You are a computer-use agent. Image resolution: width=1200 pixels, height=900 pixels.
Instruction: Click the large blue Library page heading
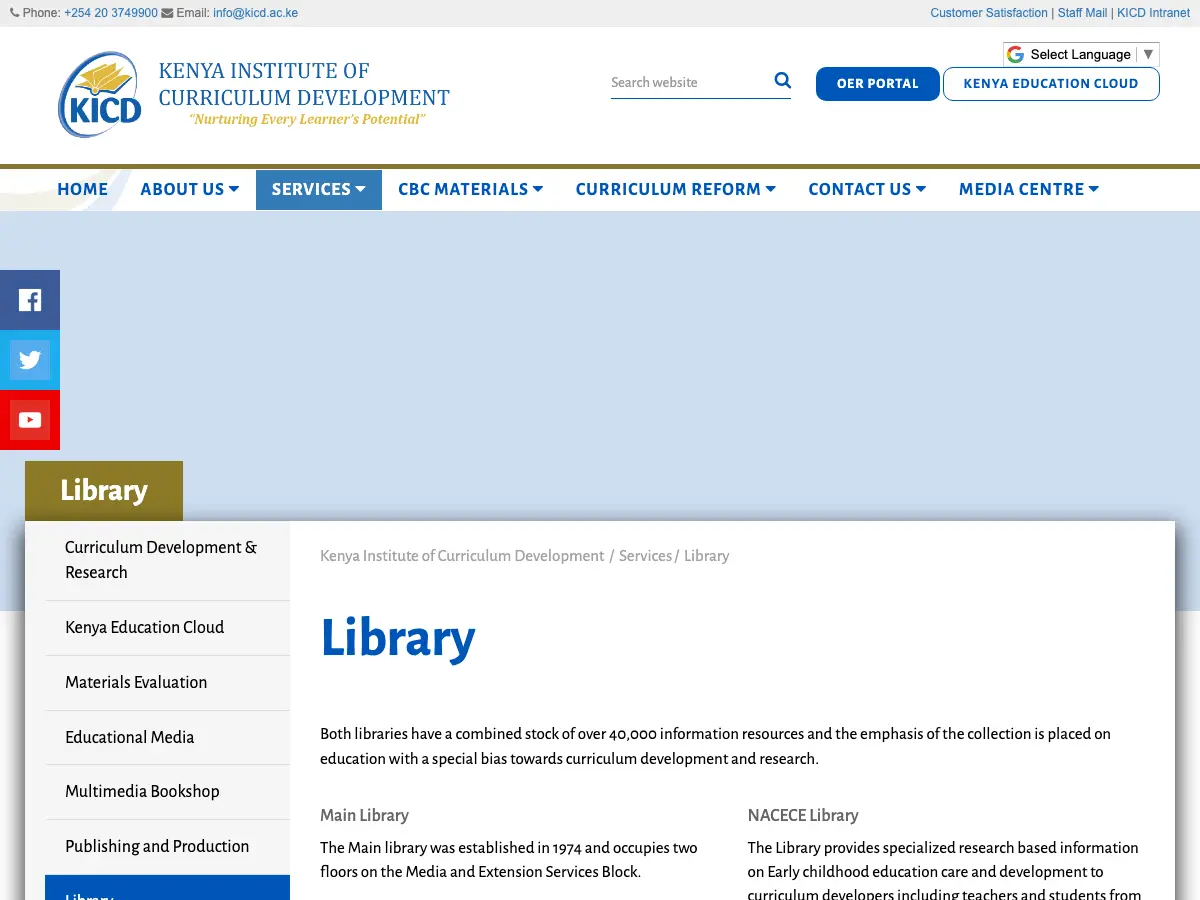point(398,639)
